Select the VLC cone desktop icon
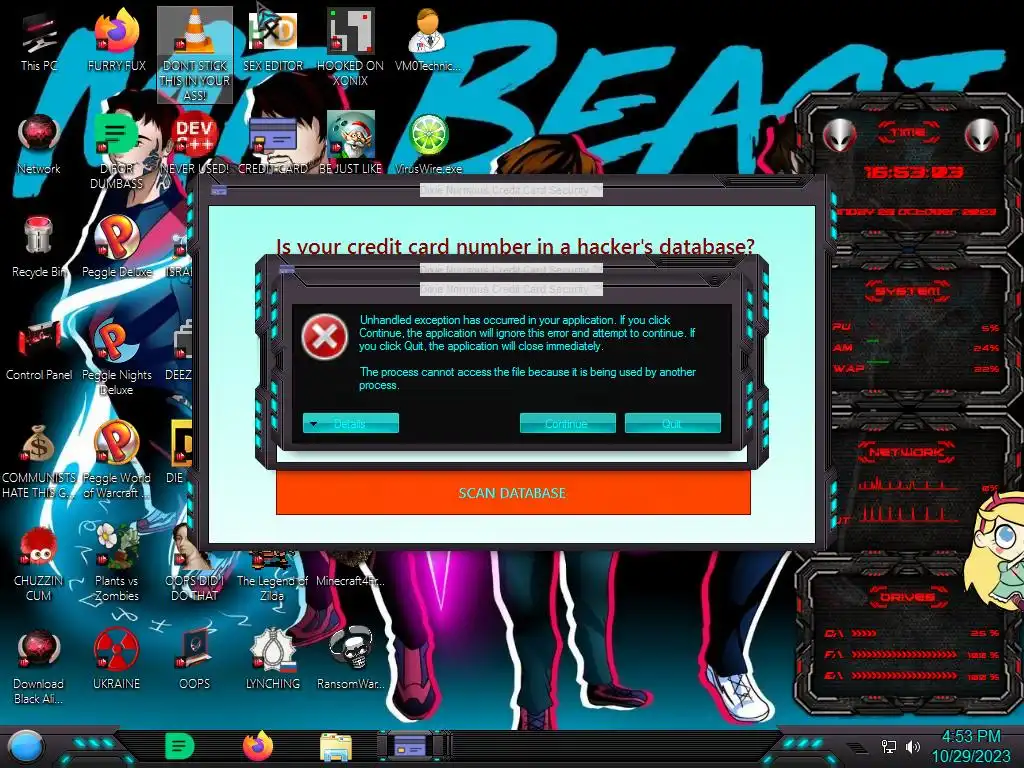The image size is (1024, 768). (x=195, y=55)
